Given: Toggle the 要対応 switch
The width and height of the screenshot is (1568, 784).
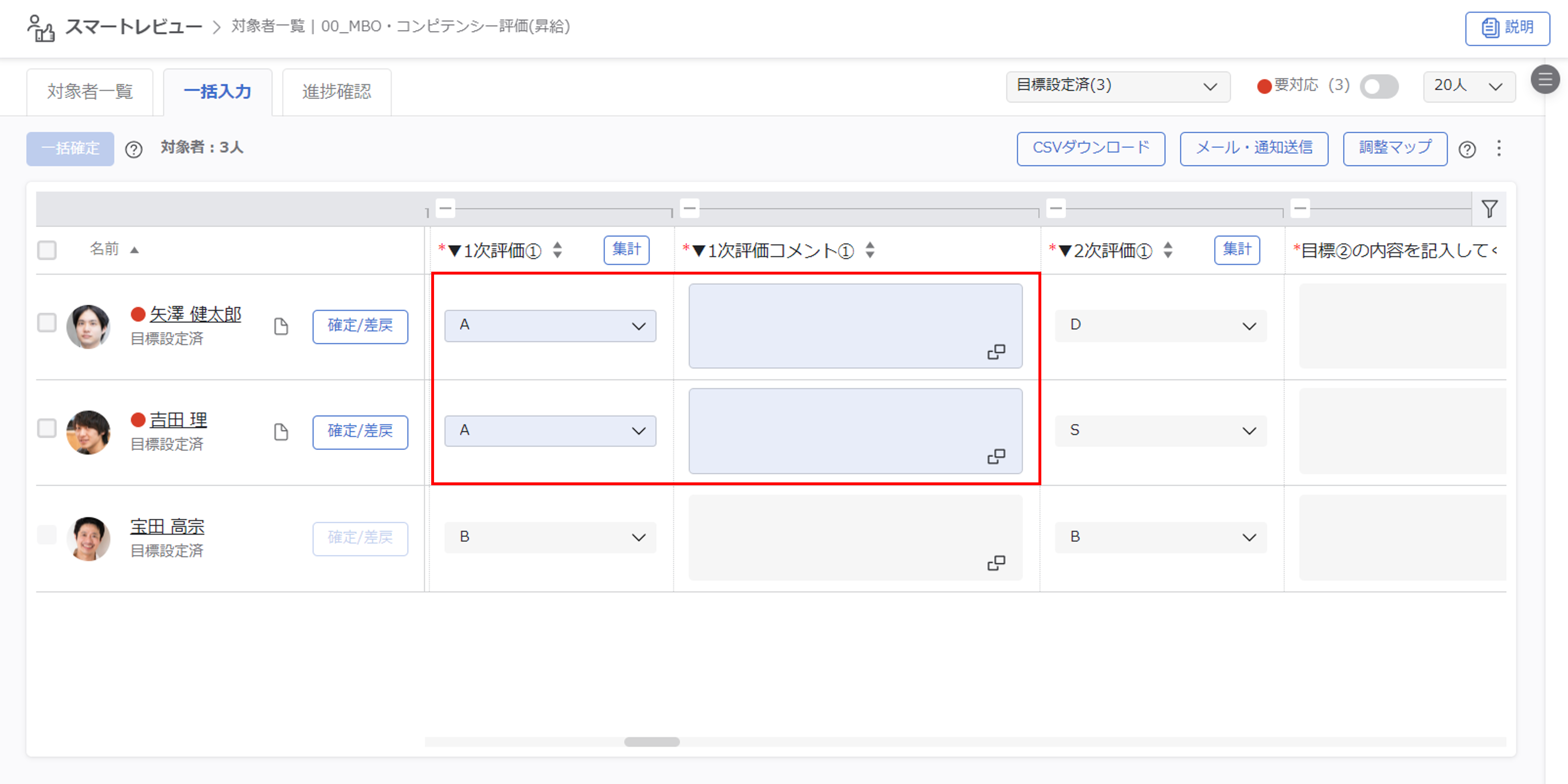Looking at the screenshot, I should pyautogui.click(x=1379, y=87).
